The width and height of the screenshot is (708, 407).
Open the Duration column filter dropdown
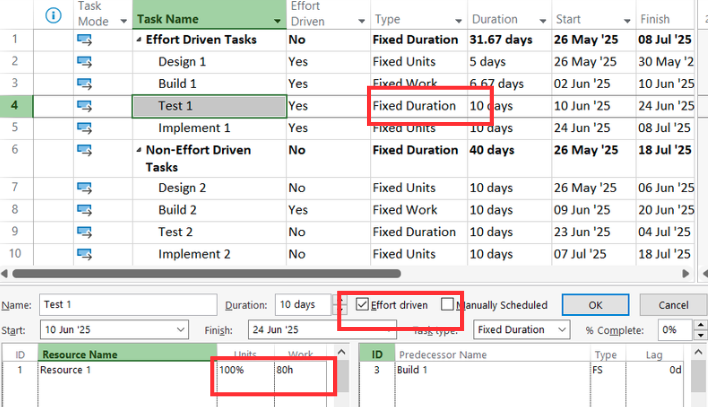(x=543, y=21)
